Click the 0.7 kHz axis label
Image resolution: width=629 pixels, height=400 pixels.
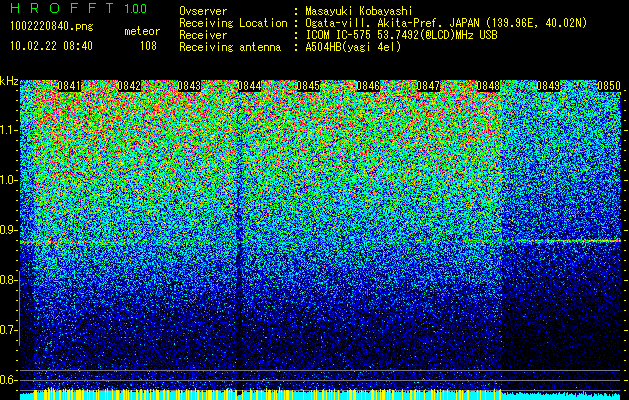coord(9,330)
